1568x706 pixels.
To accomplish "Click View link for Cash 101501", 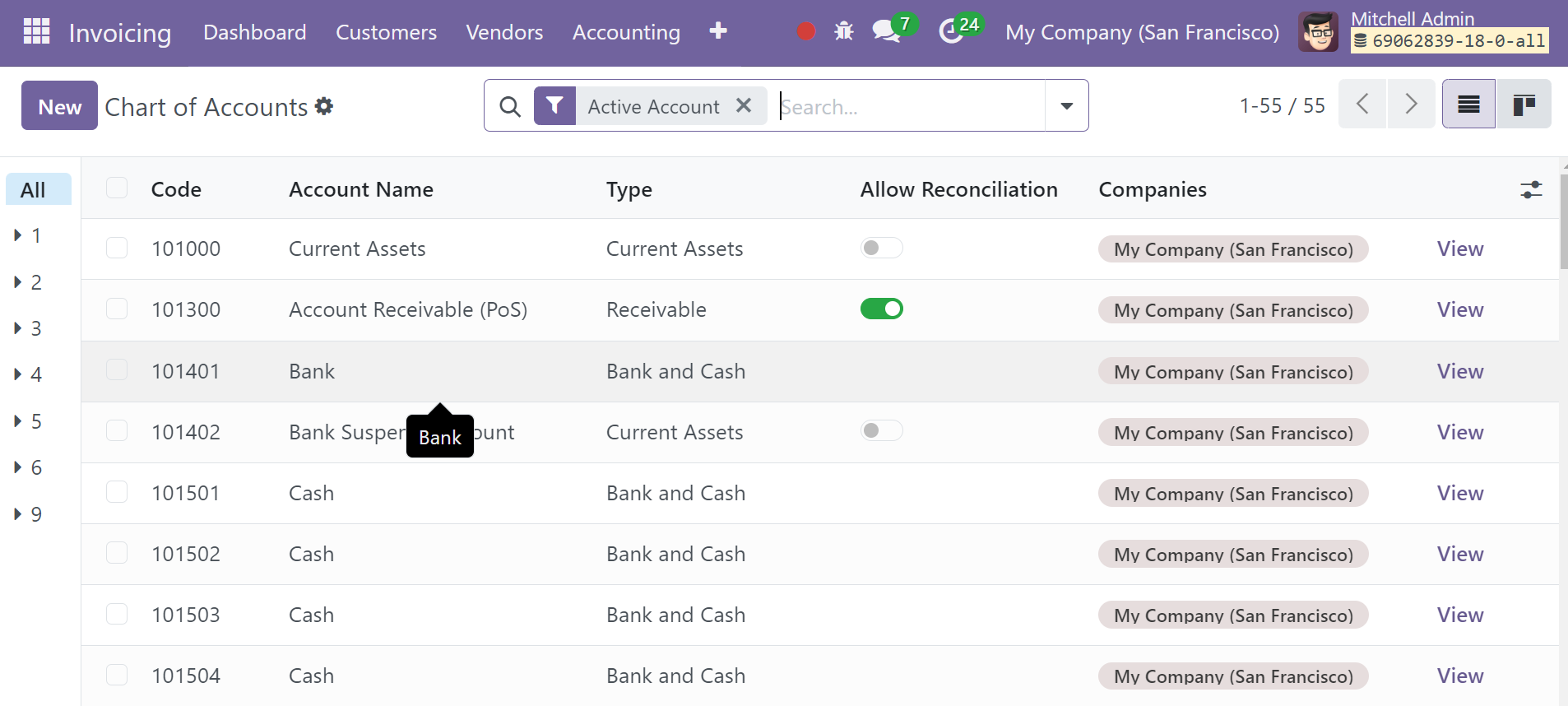I will (x=1460, y=493).
